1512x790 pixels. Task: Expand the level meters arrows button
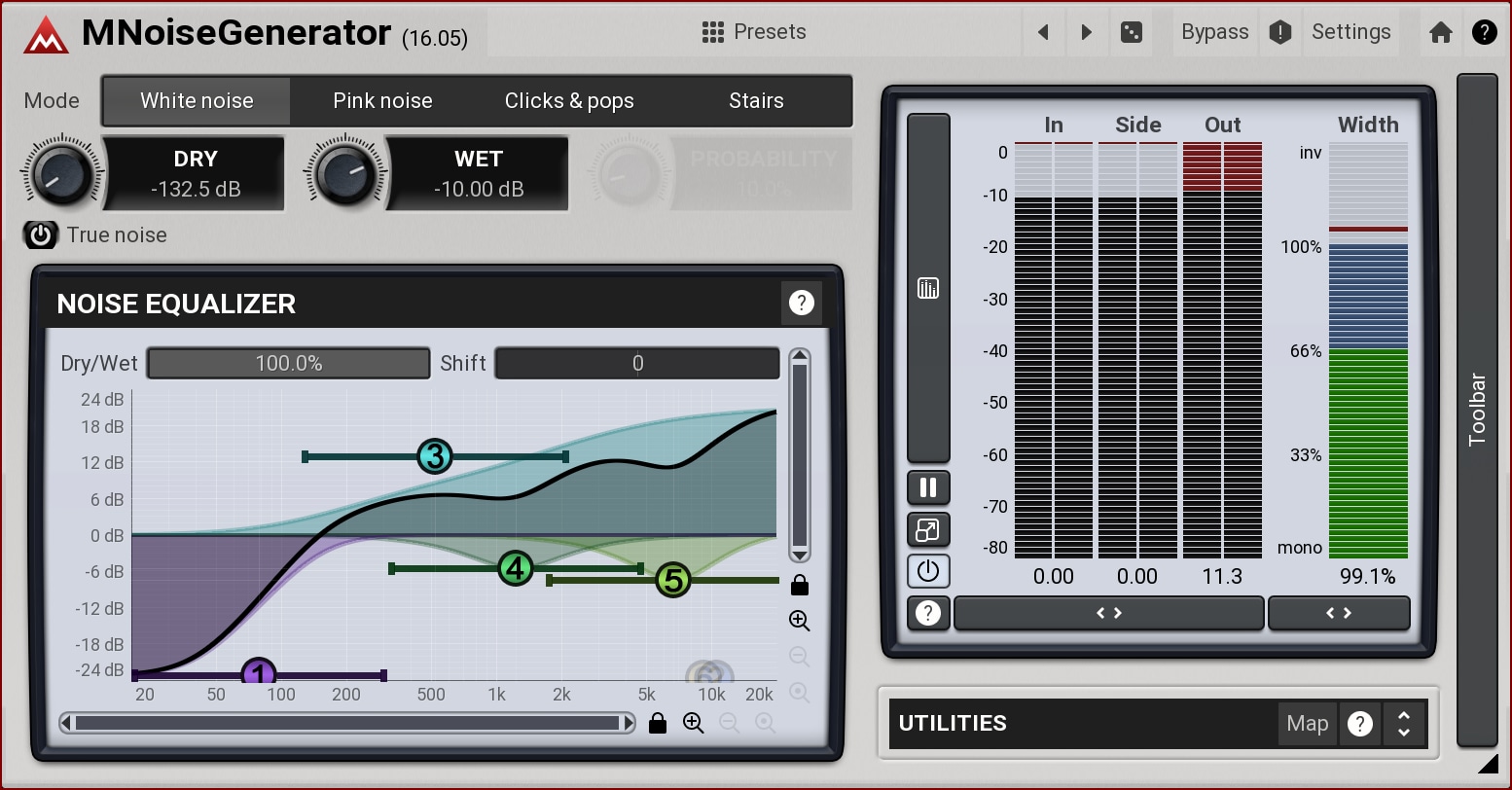pyautogui.click(x=1109, y=613)
